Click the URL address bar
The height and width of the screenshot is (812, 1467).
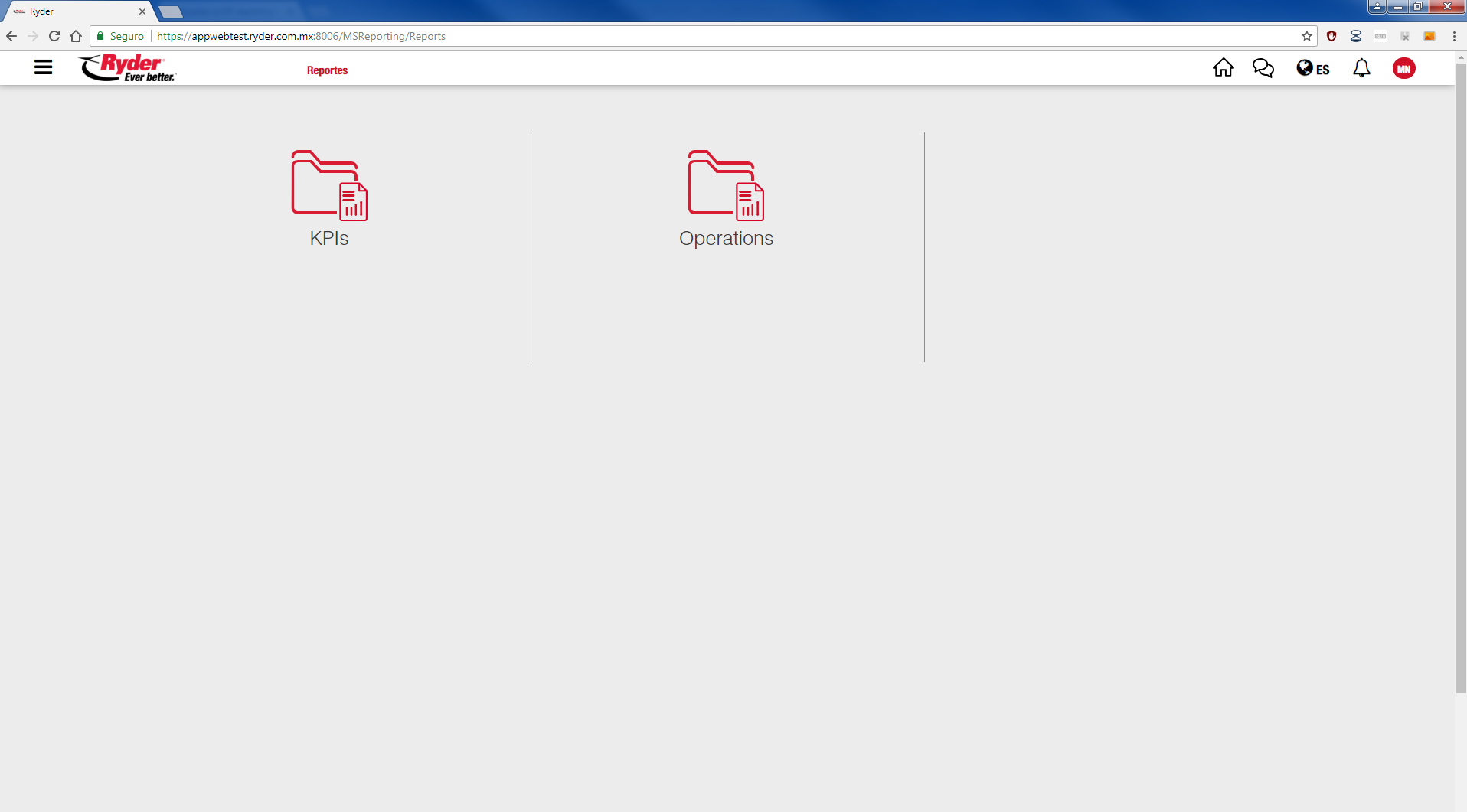point(689,36)
